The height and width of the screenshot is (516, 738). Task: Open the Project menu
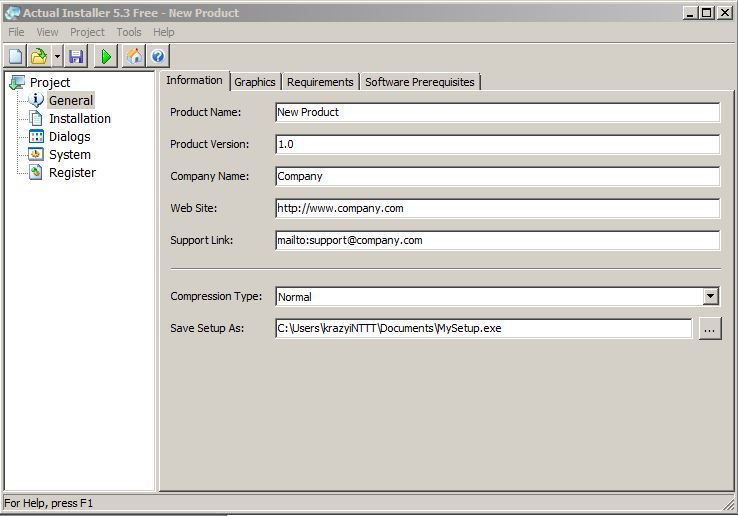pyautogui.click(x=87, y=32)
